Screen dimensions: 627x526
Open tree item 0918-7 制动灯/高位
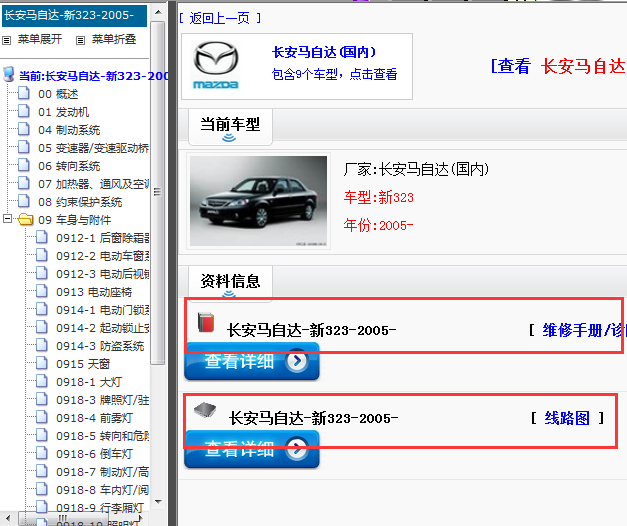pyautogui.click(x=103, y=472)
